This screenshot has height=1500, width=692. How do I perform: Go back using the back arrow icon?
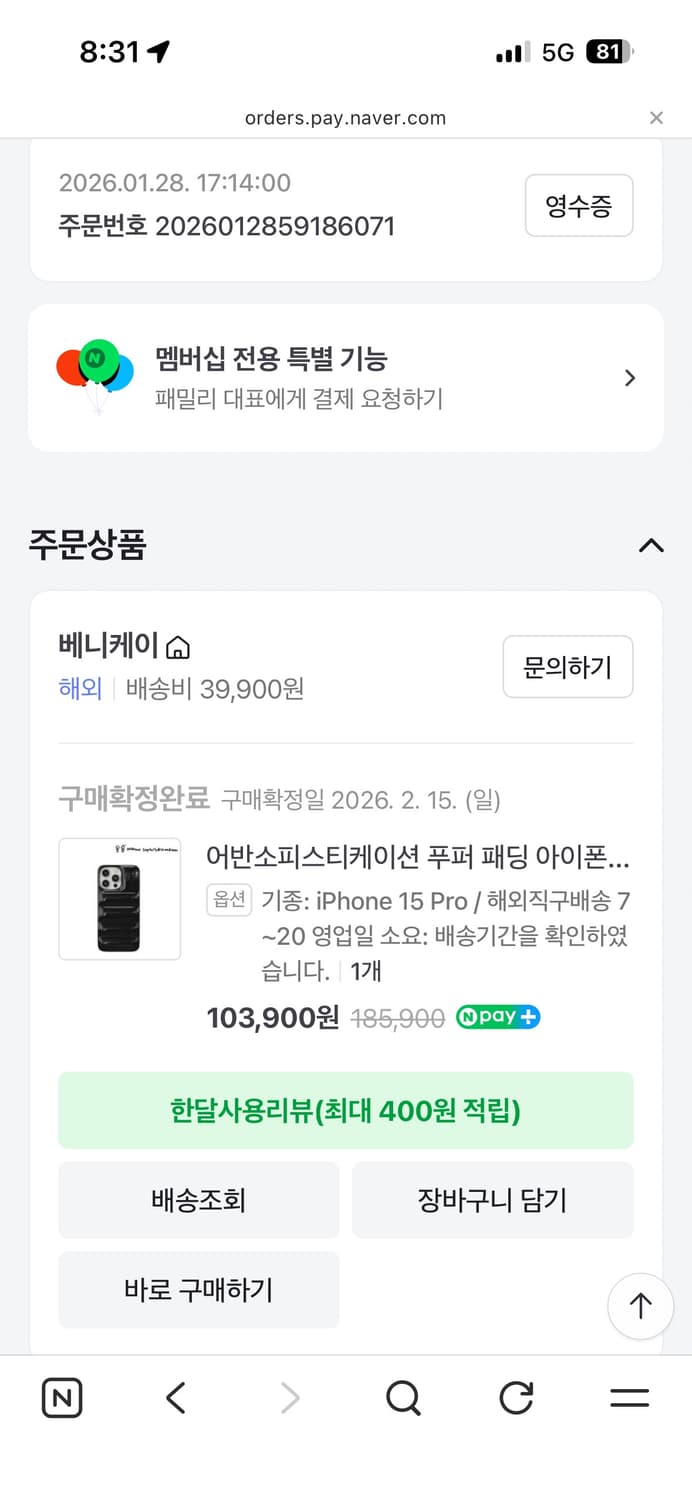tap(175, 1398)
